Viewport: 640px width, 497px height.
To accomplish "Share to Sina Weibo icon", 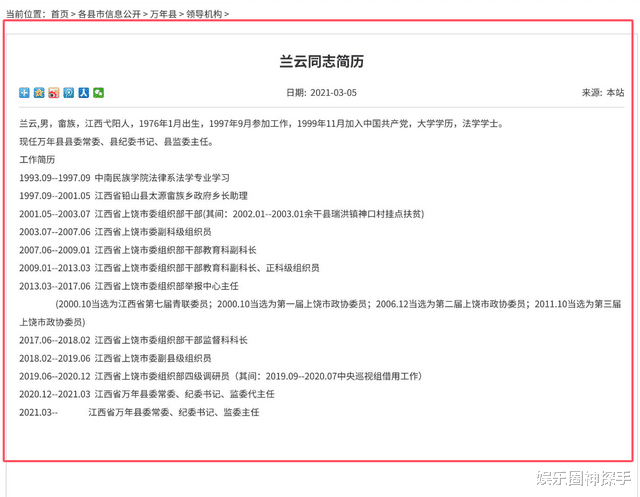I will point(54,93).
